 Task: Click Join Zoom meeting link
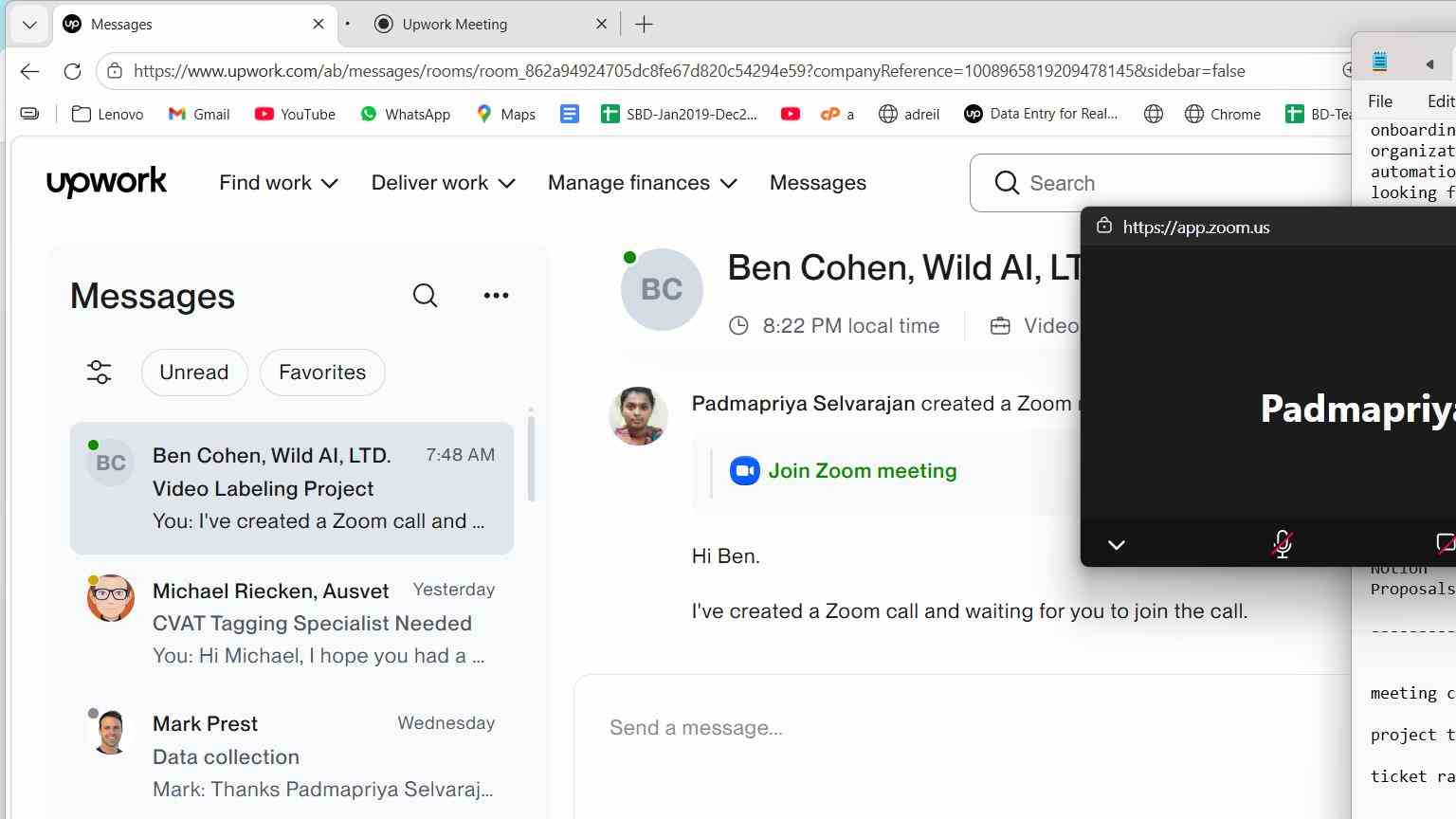[862, 471]
